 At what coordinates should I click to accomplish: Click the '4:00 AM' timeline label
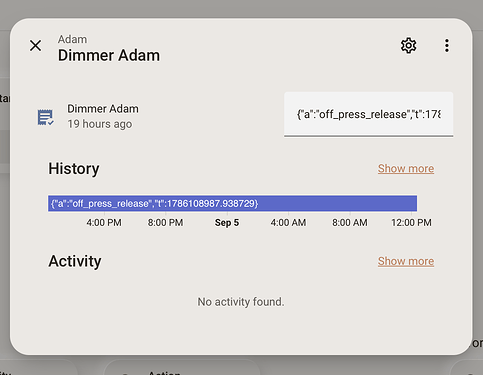(288, 223)
